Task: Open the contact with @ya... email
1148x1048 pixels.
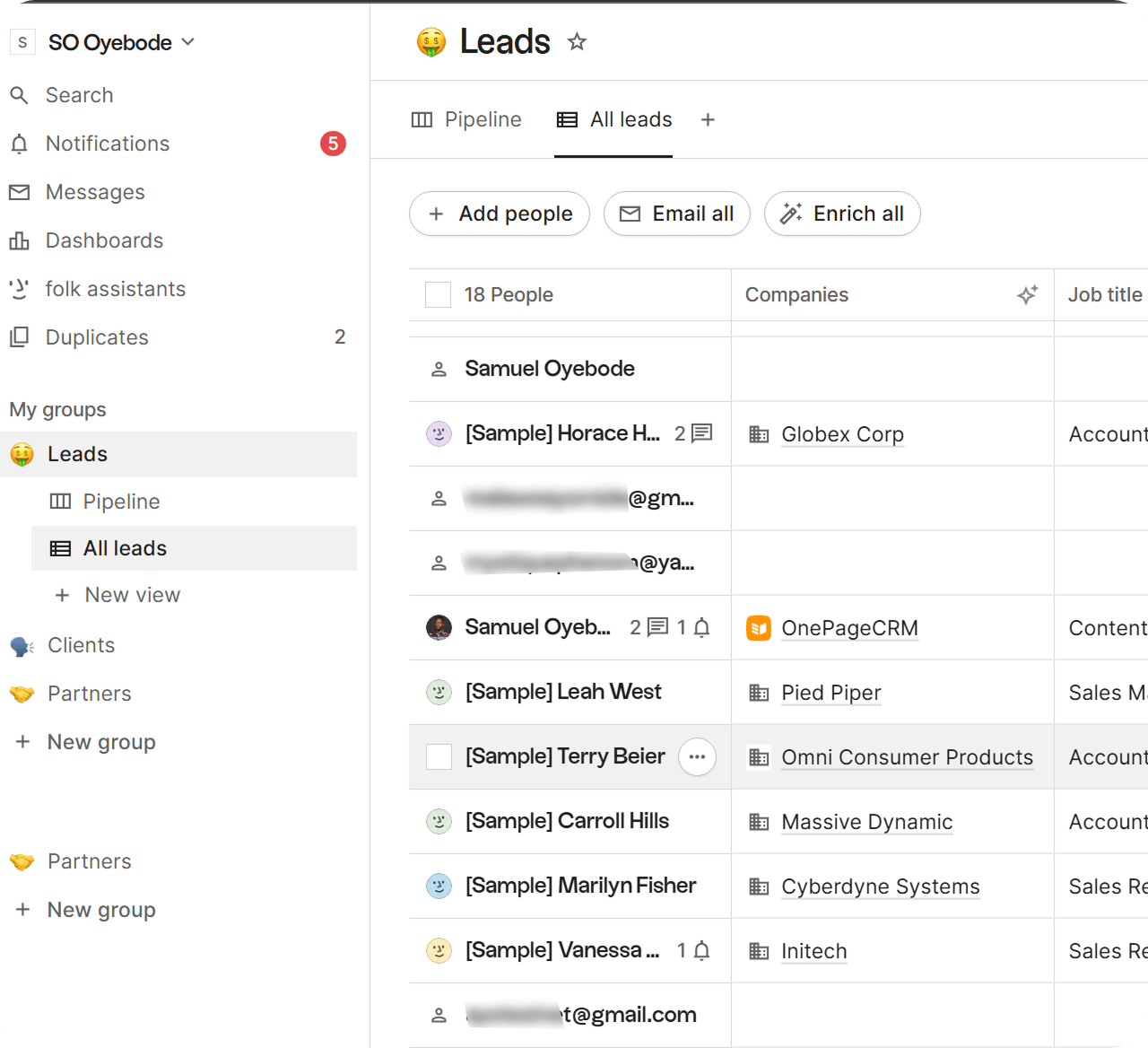Action: (x=579, y=563)
